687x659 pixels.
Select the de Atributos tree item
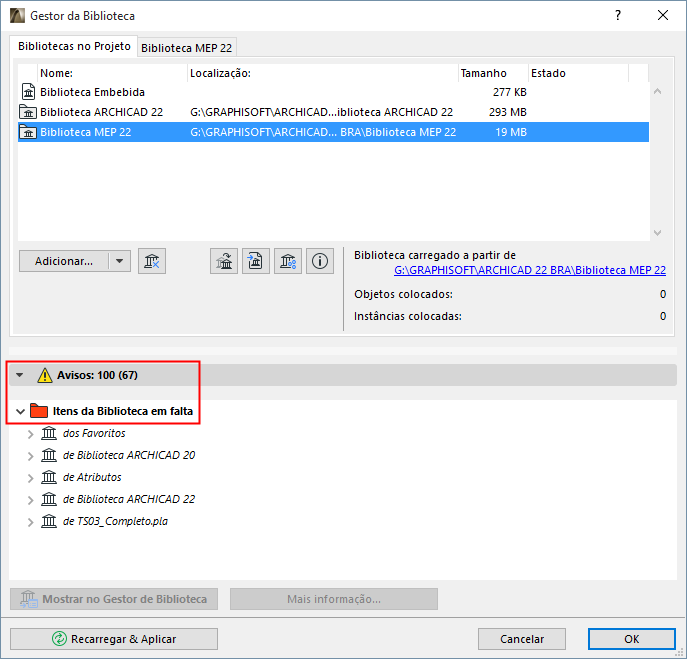[92, 477]
